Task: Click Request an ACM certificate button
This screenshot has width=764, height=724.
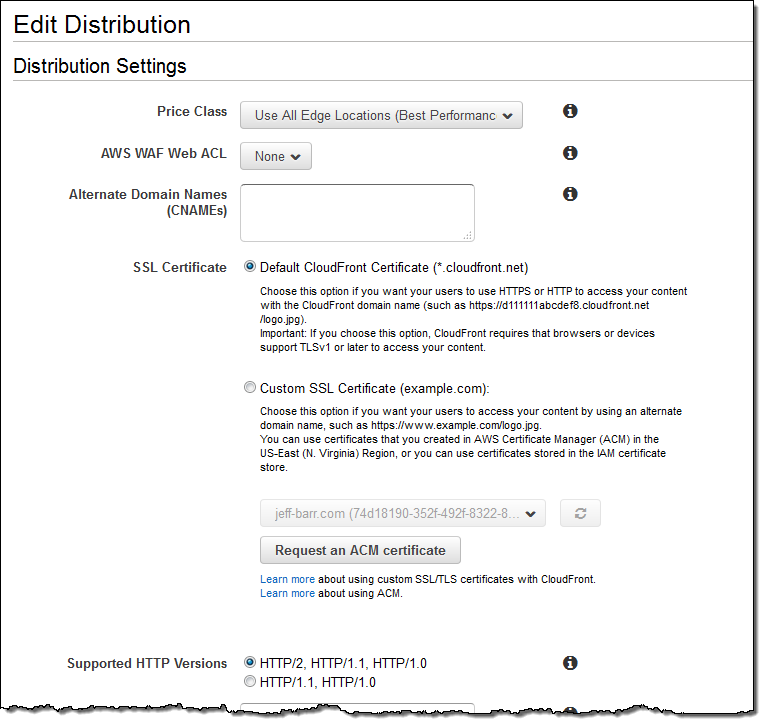Action: (360, 550)
